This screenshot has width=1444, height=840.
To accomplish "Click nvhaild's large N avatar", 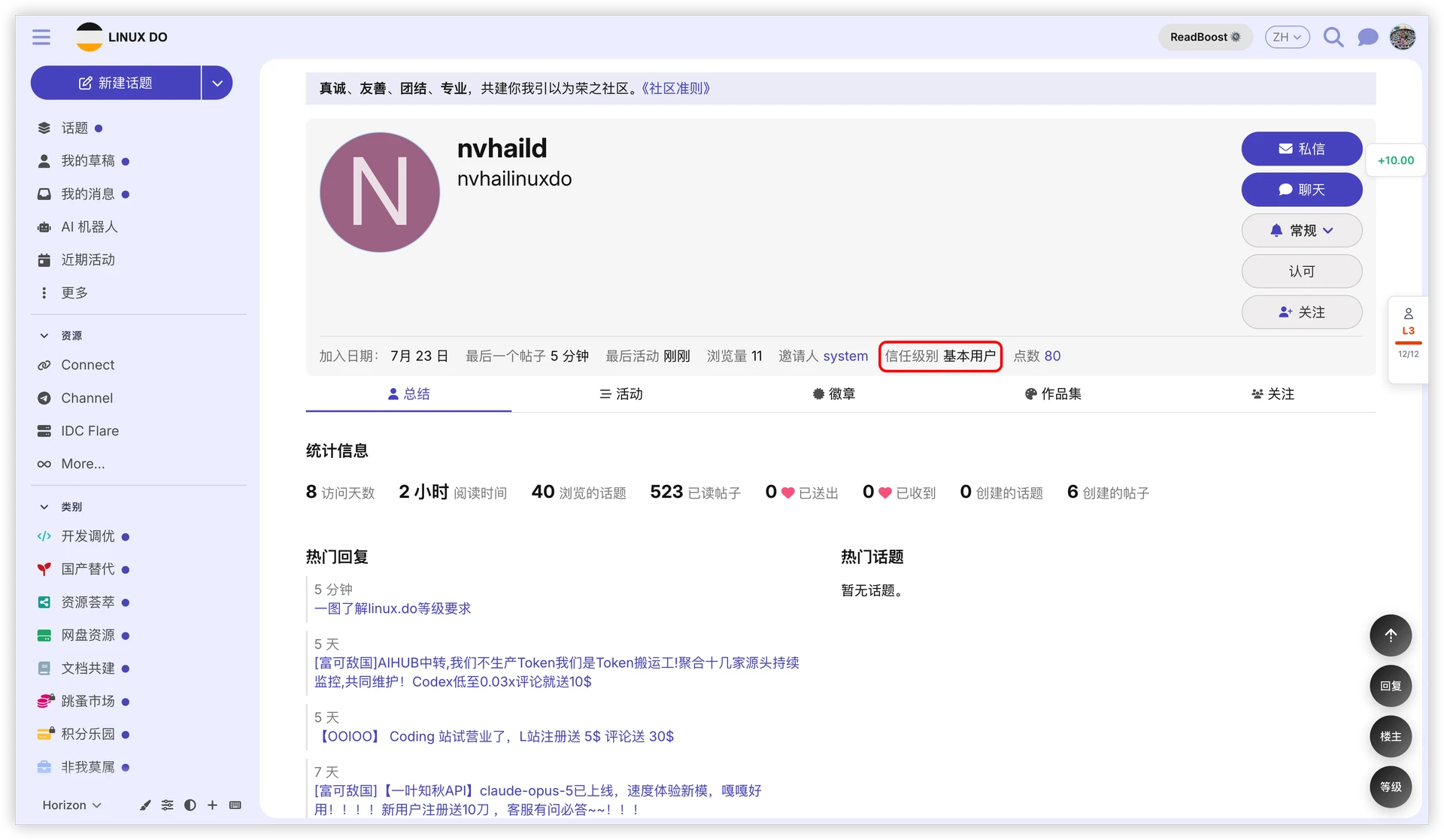I will pos(380,193).
